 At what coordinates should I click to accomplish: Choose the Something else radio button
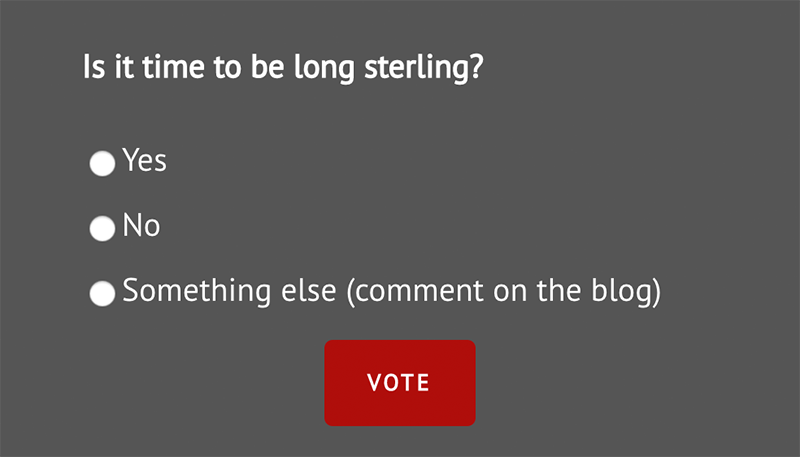[x=102, y=294]
